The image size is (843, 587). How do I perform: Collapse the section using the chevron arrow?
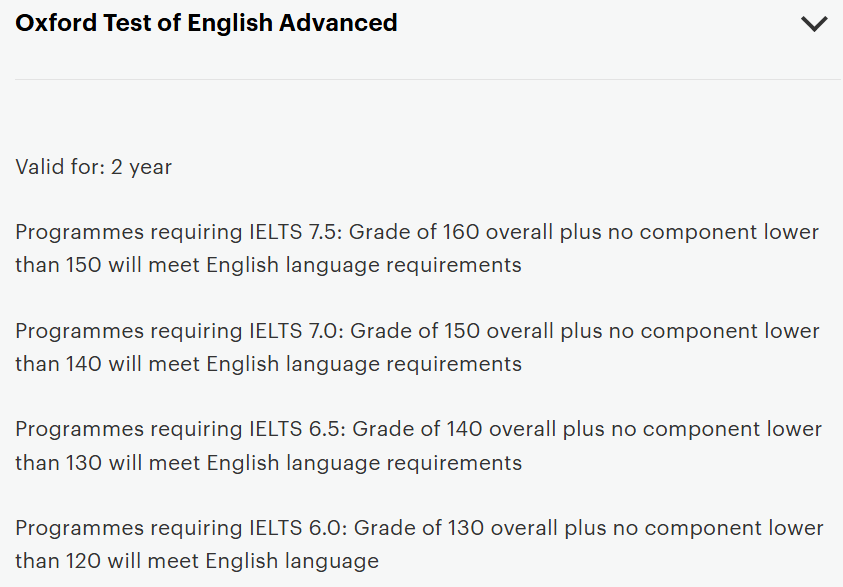814,24
